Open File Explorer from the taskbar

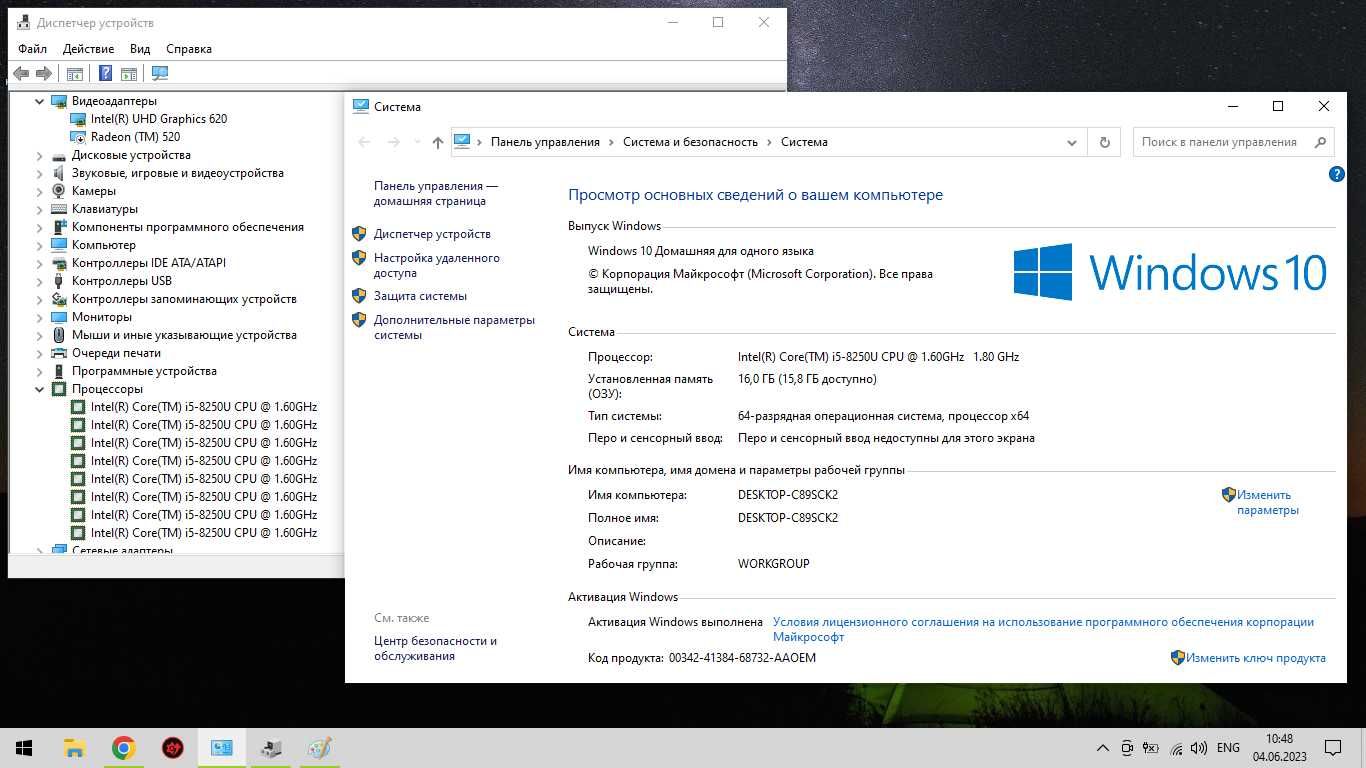(x=74, y=748)
